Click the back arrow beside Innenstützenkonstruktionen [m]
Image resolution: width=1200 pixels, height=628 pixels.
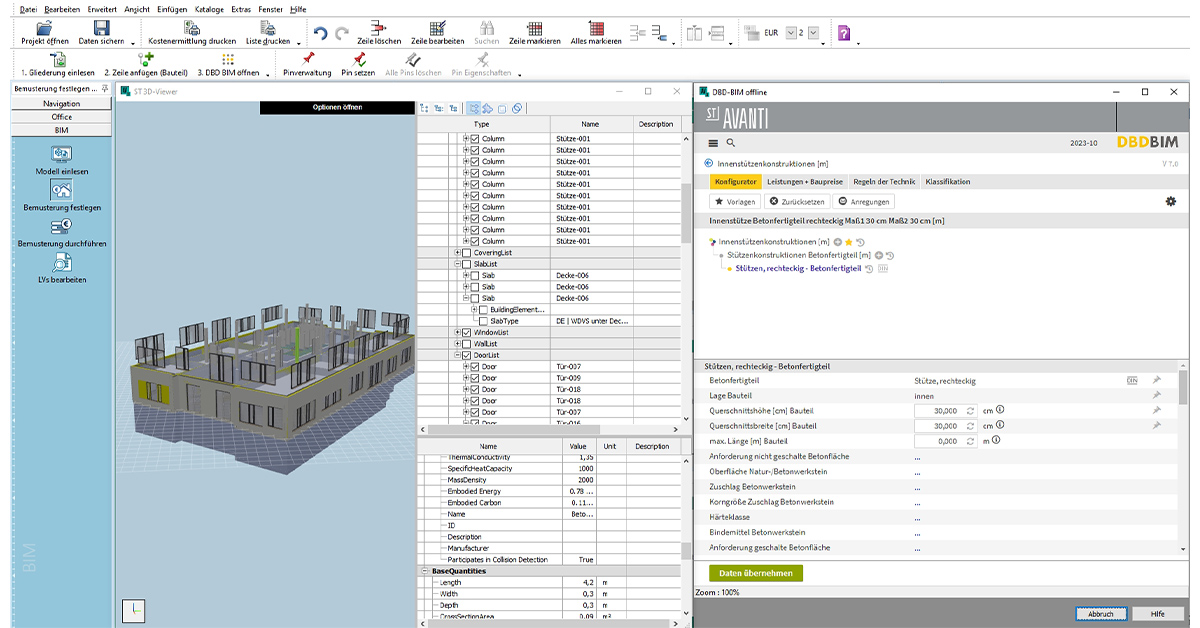pos(709,163)
